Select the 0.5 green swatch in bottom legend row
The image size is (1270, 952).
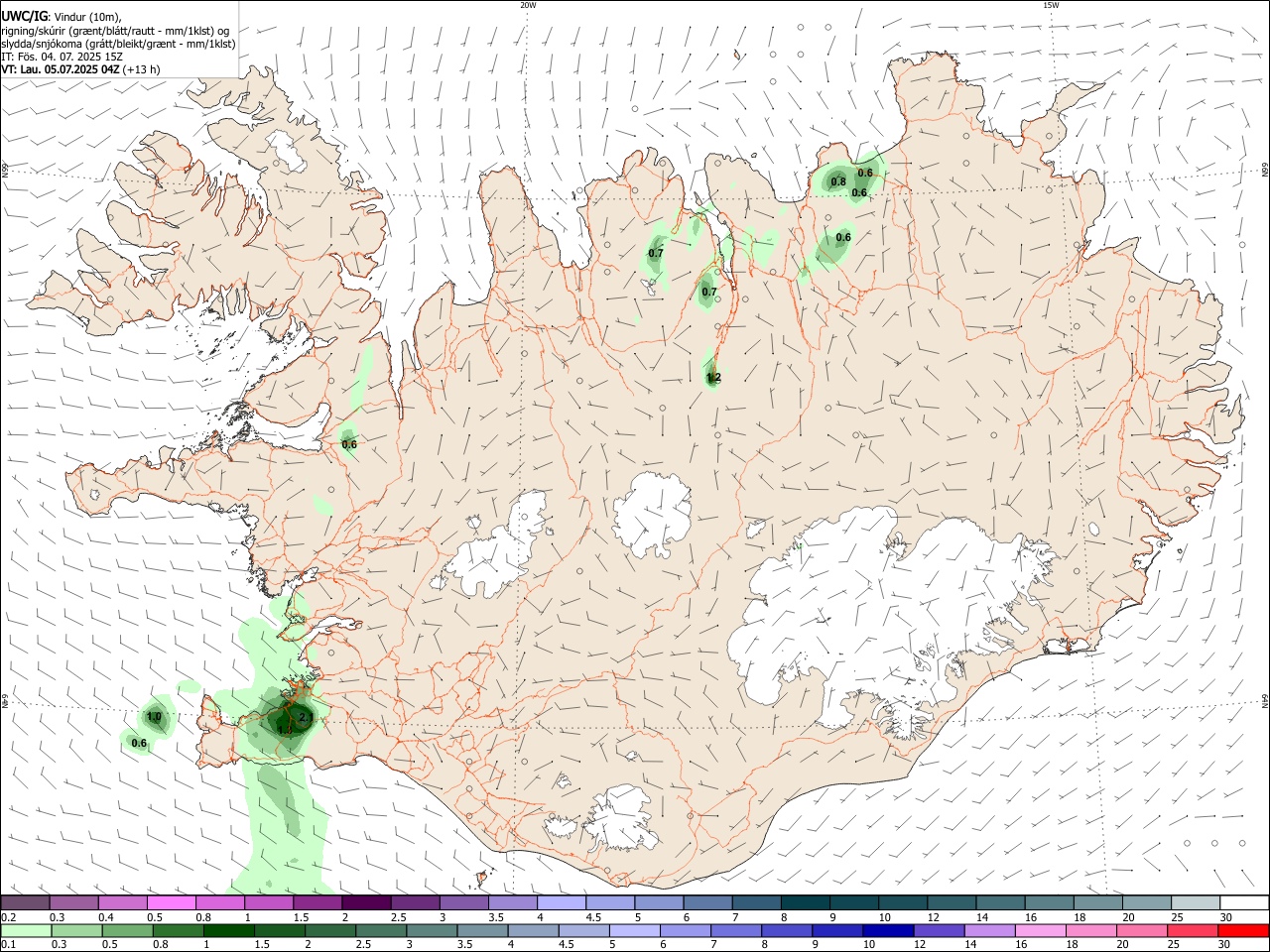pos(128,931)
